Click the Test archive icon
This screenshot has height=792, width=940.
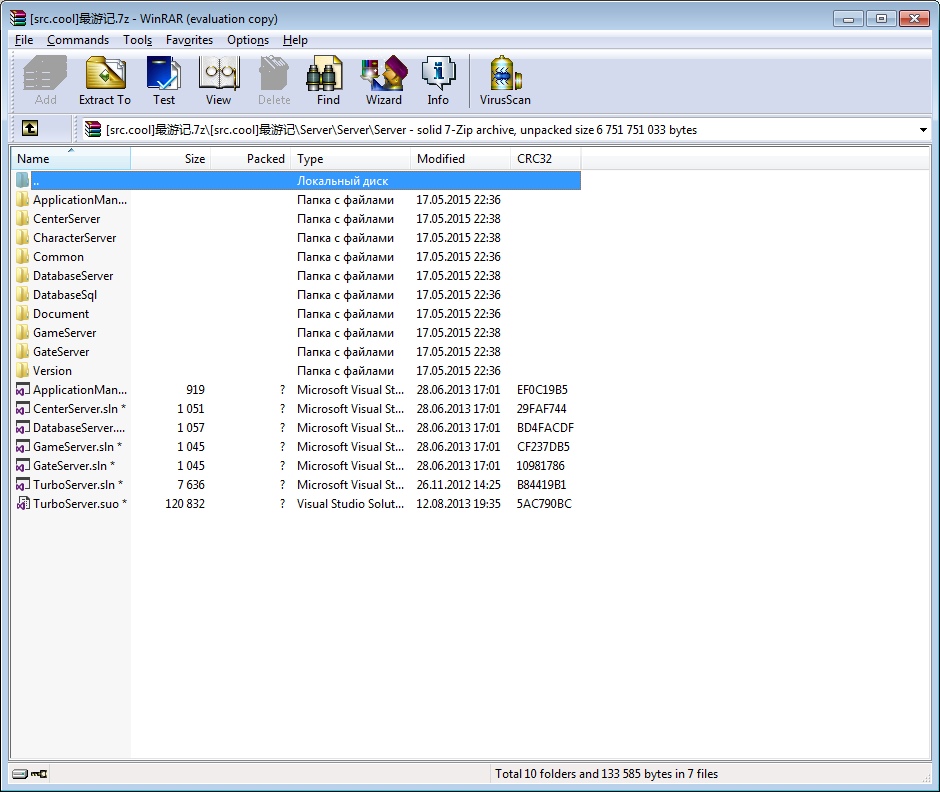(163, 80)
